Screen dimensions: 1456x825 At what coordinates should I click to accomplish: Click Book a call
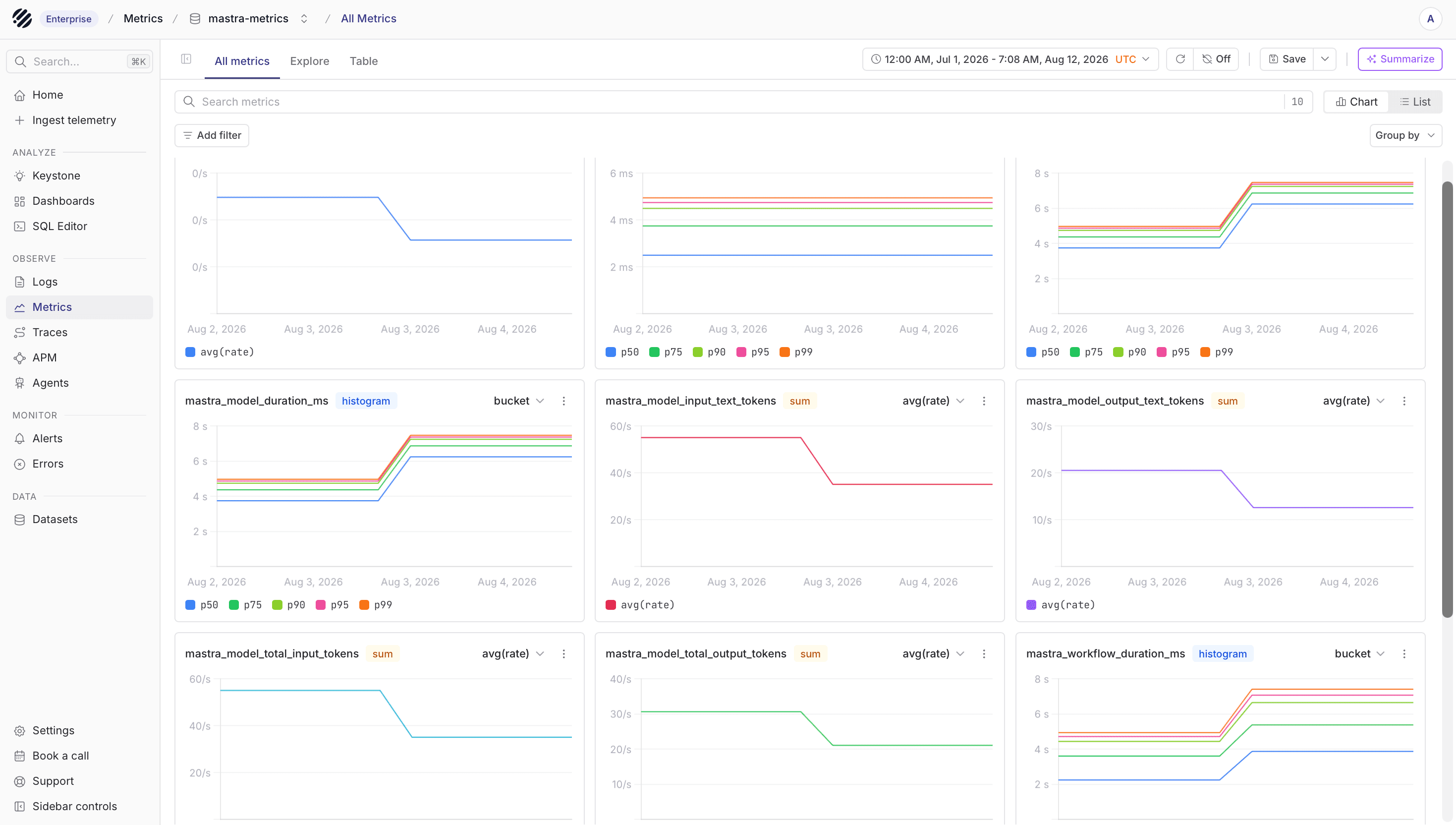point(80,756)
